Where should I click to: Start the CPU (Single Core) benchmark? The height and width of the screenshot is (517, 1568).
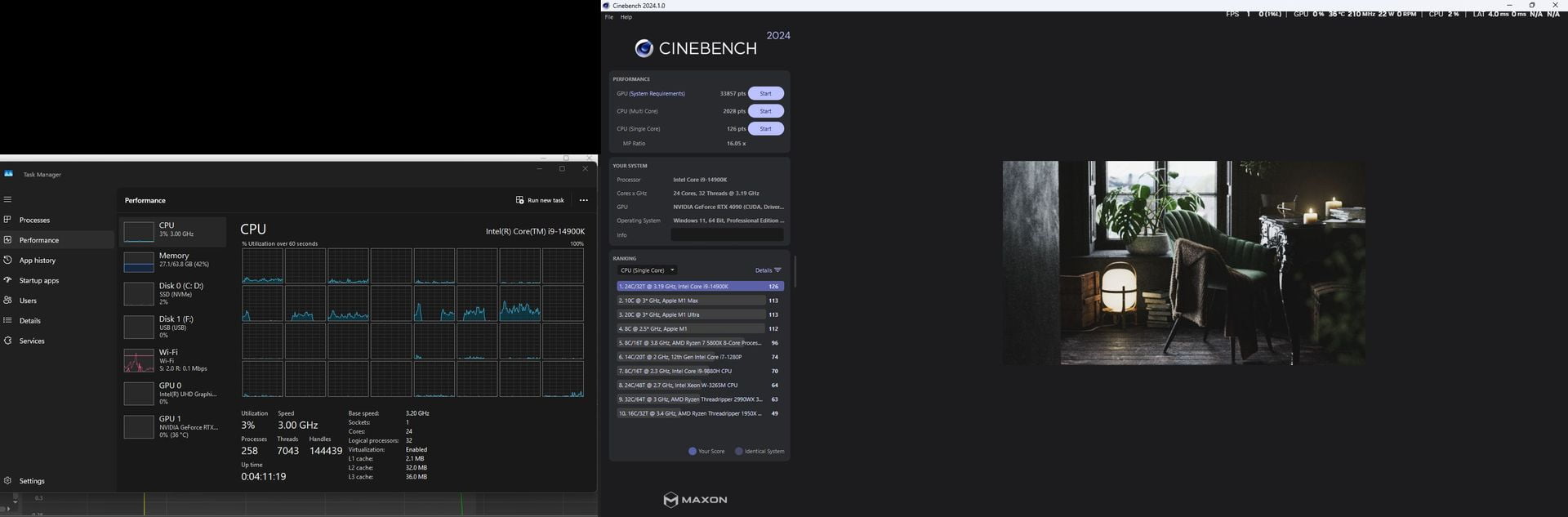766,128
